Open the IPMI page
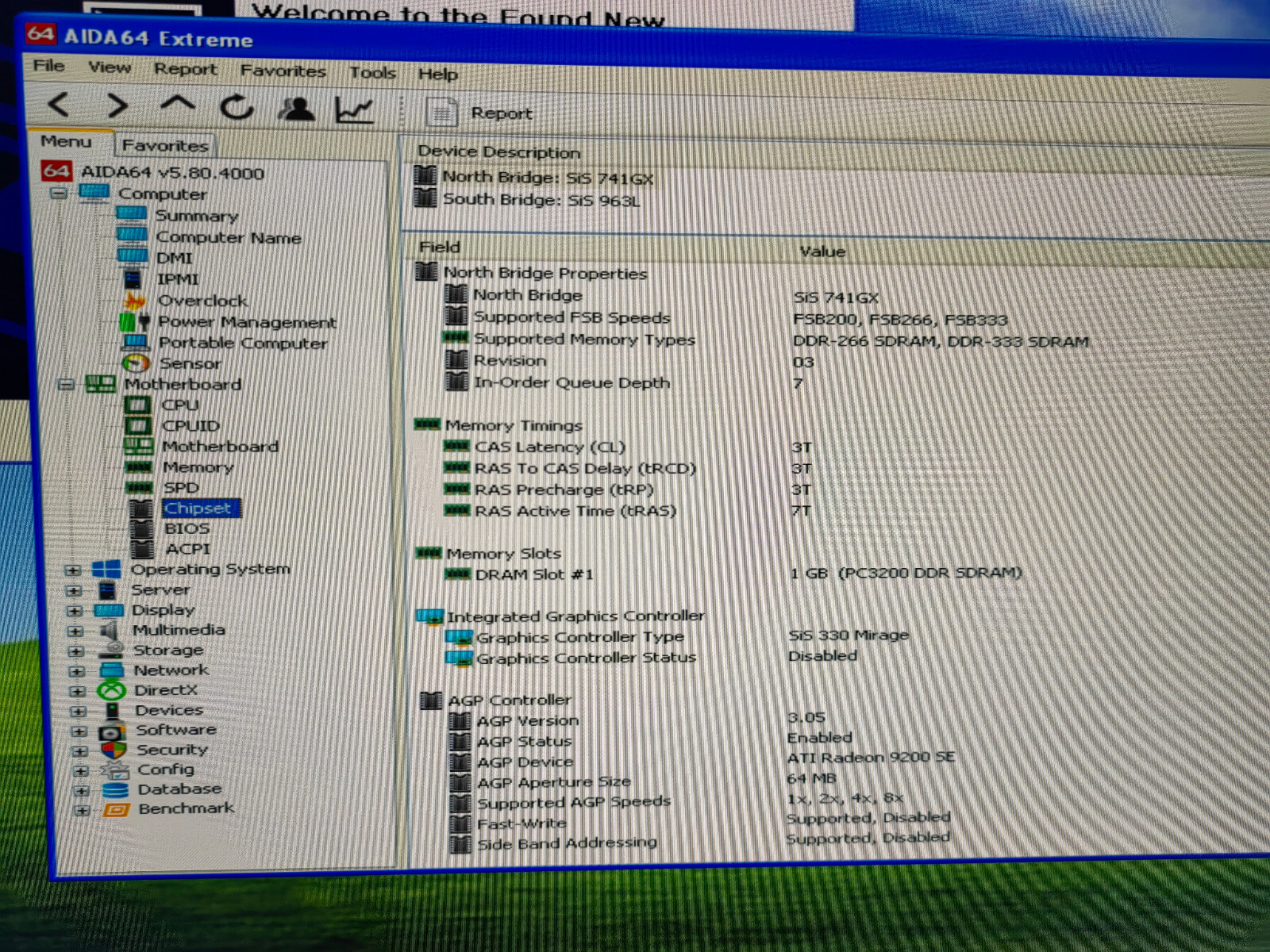The width and height of the screenshot is (1270, 952). coord(178,279)
